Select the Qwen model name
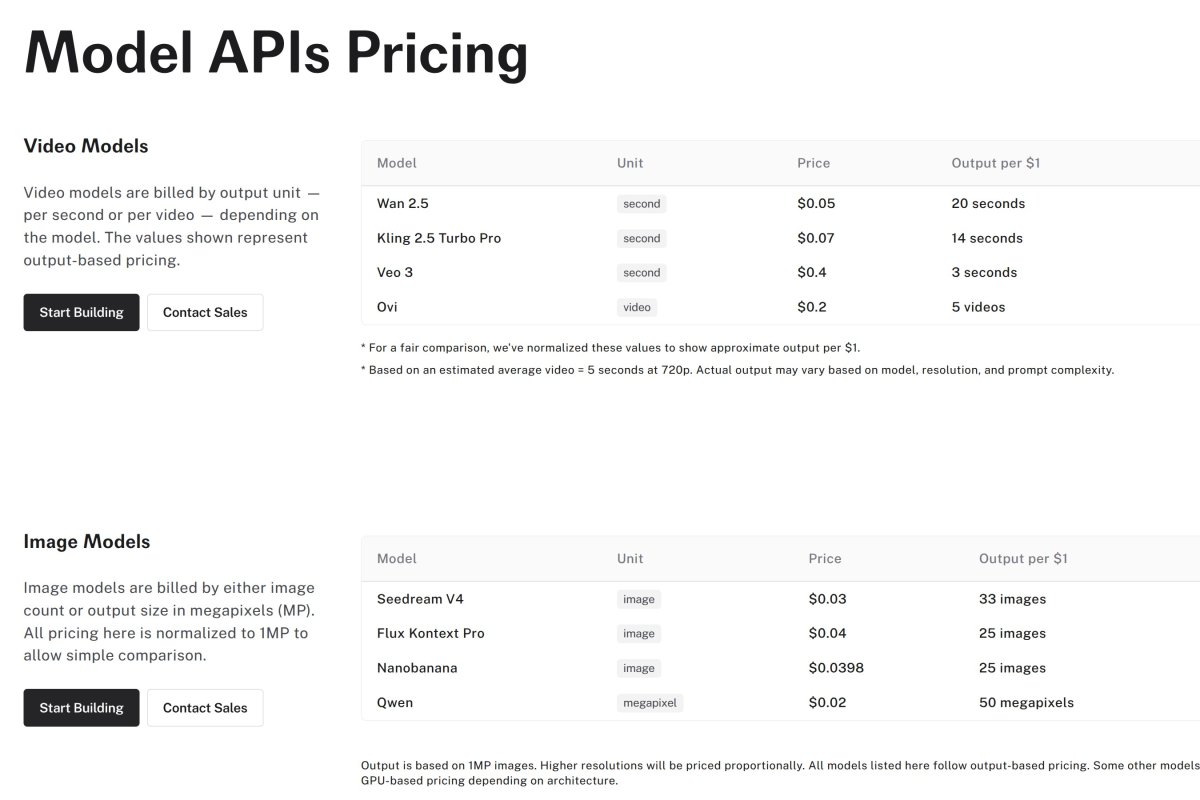Screen dimensions: 1200x800 395,703
